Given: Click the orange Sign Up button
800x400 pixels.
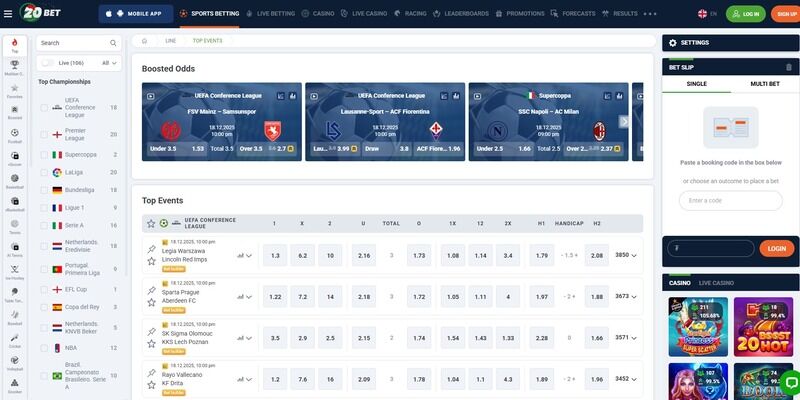Looking at the screenshot, I should click(786, 14).
